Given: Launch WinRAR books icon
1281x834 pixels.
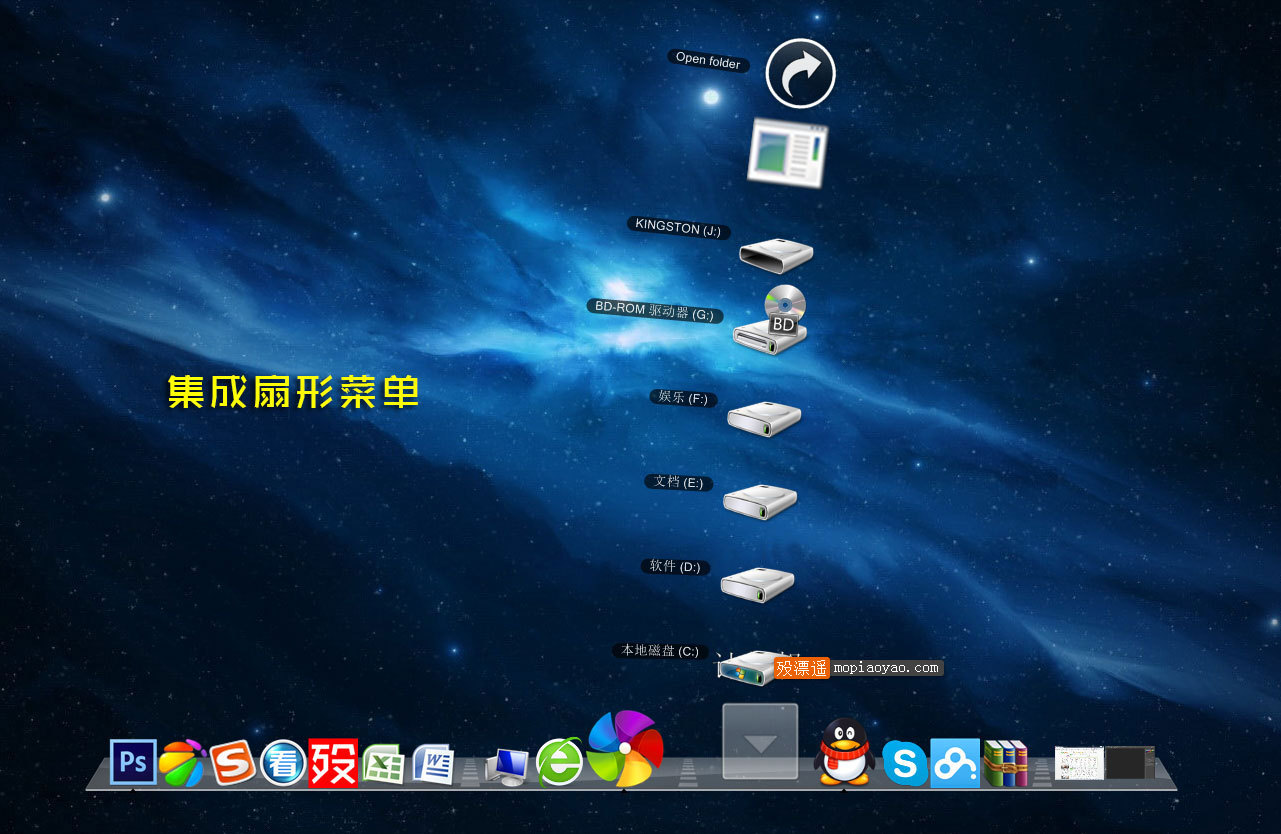Looking at the screenshot, I should 1006,763.
